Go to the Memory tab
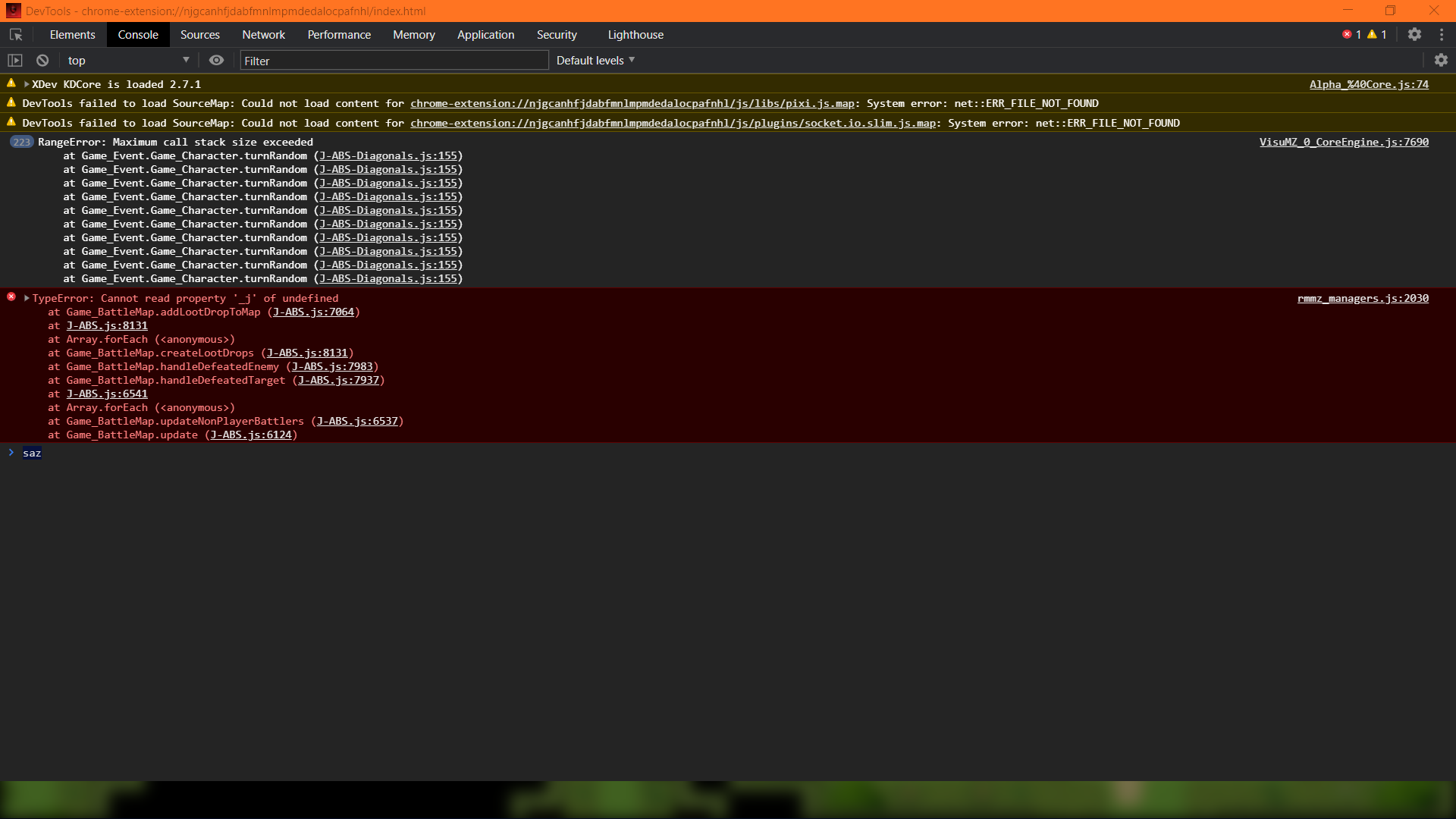The image size is (1456, 819). click(x=414, y=35)
